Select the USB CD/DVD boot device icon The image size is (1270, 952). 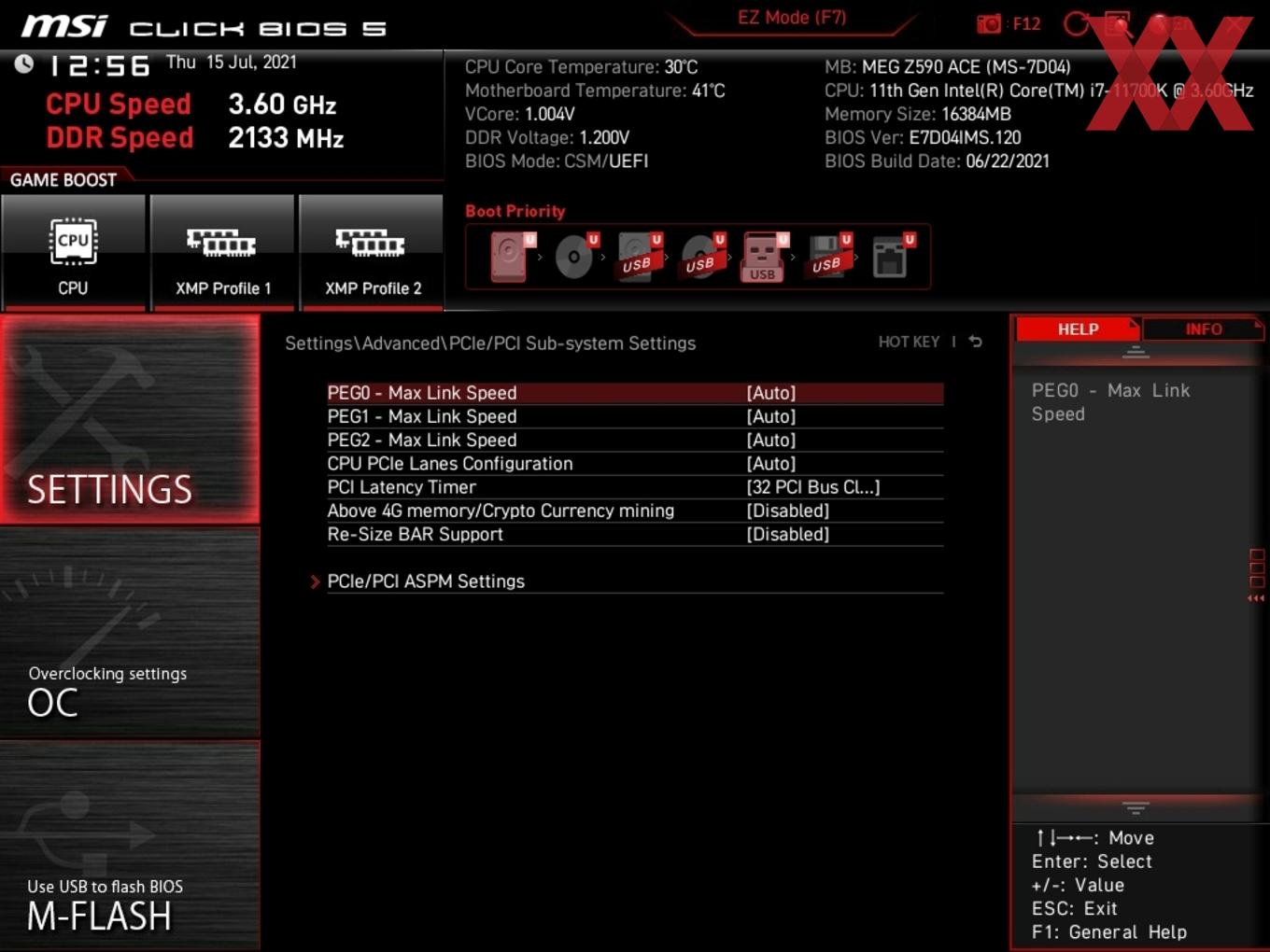point(702,257)
